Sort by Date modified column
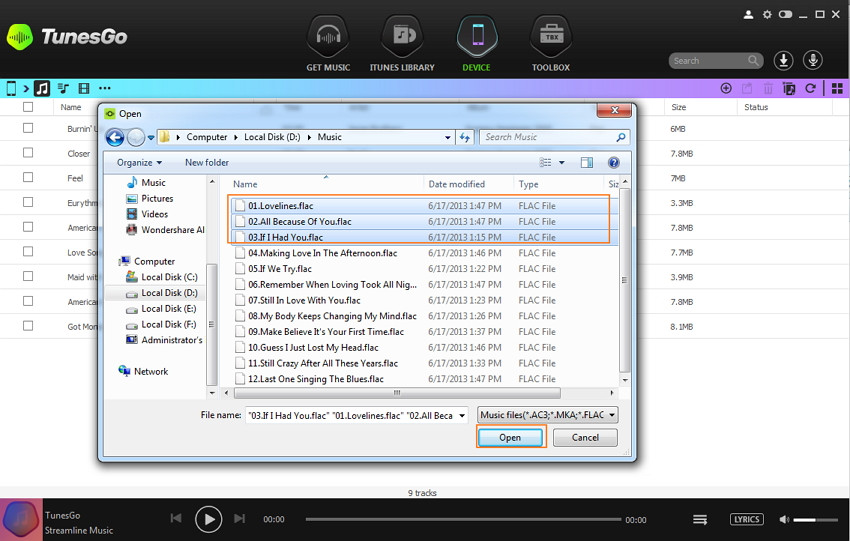This screenshot has height=541, width=850. (456, 184)
